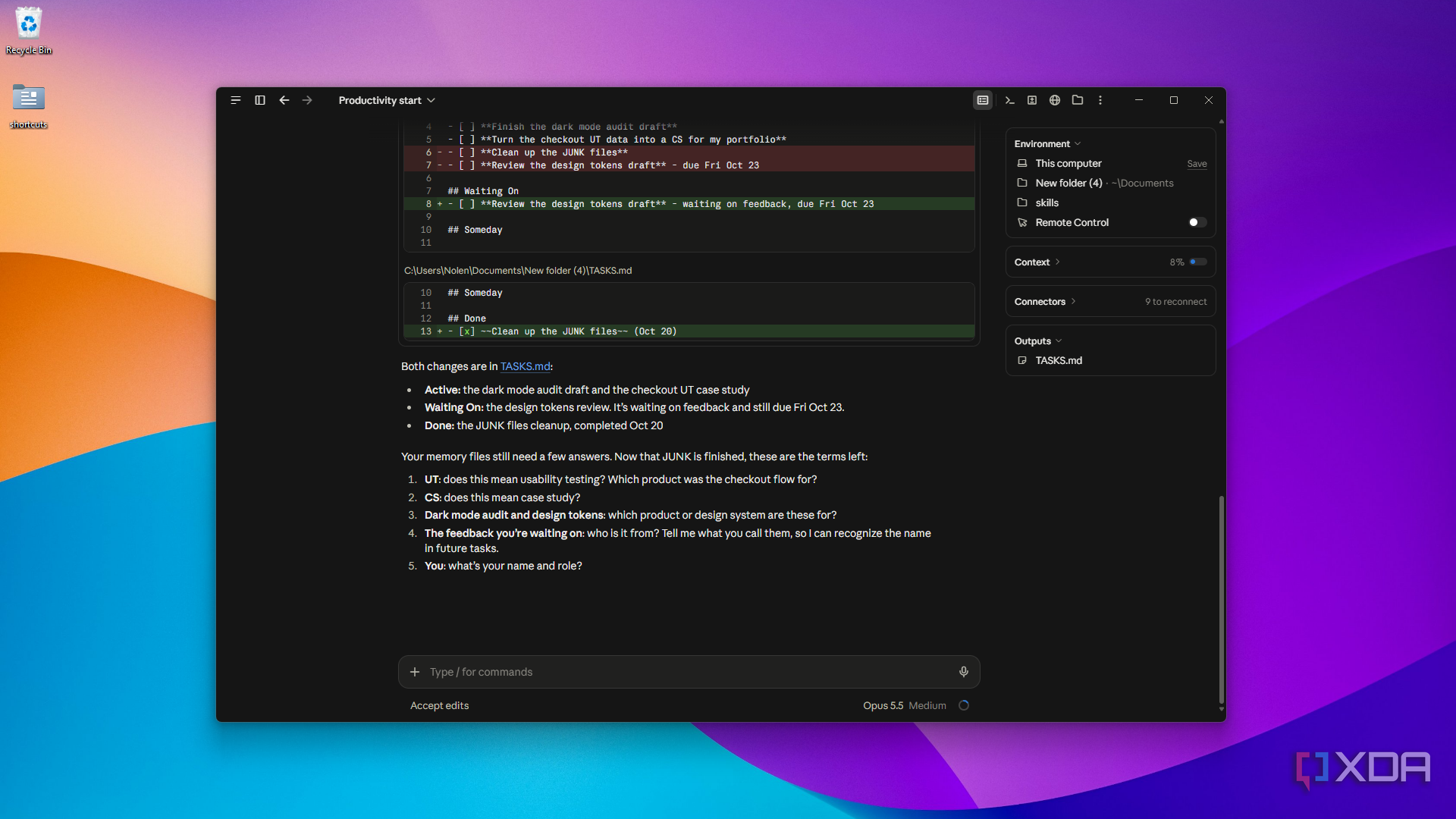Click the microphone voice input icon
The width and height of the screenshot is (1456, 819).
[x=964, y=672]
